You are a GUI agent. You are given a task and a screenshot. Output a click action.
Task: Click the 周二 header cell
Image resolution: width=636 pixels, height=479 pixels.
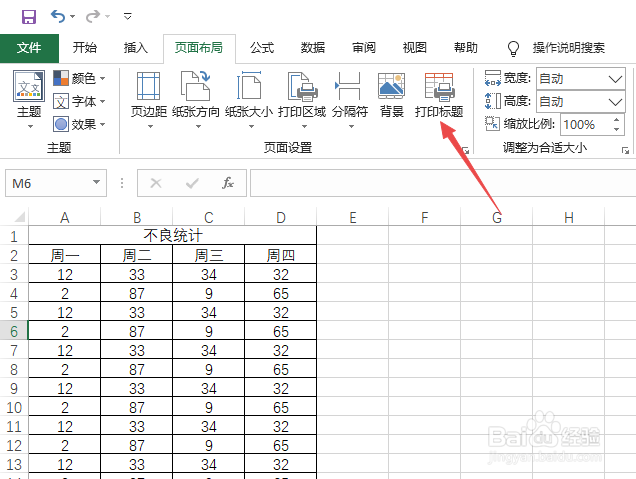point(137,255)
